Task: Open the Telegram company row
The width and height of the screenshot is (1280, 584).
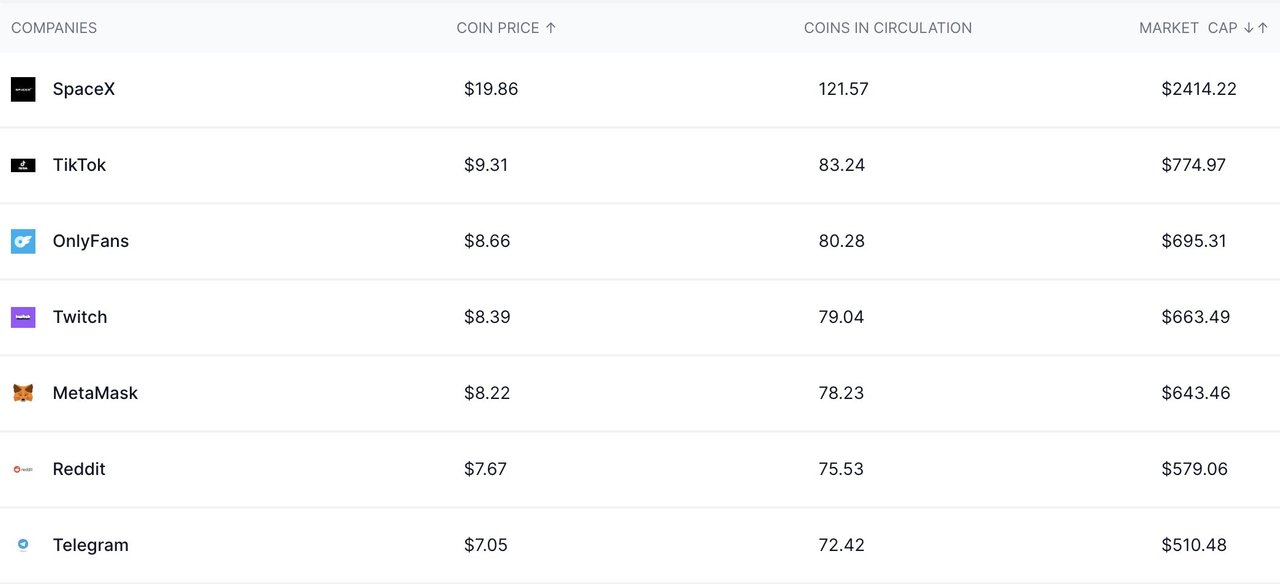Action: pos(640,545)
